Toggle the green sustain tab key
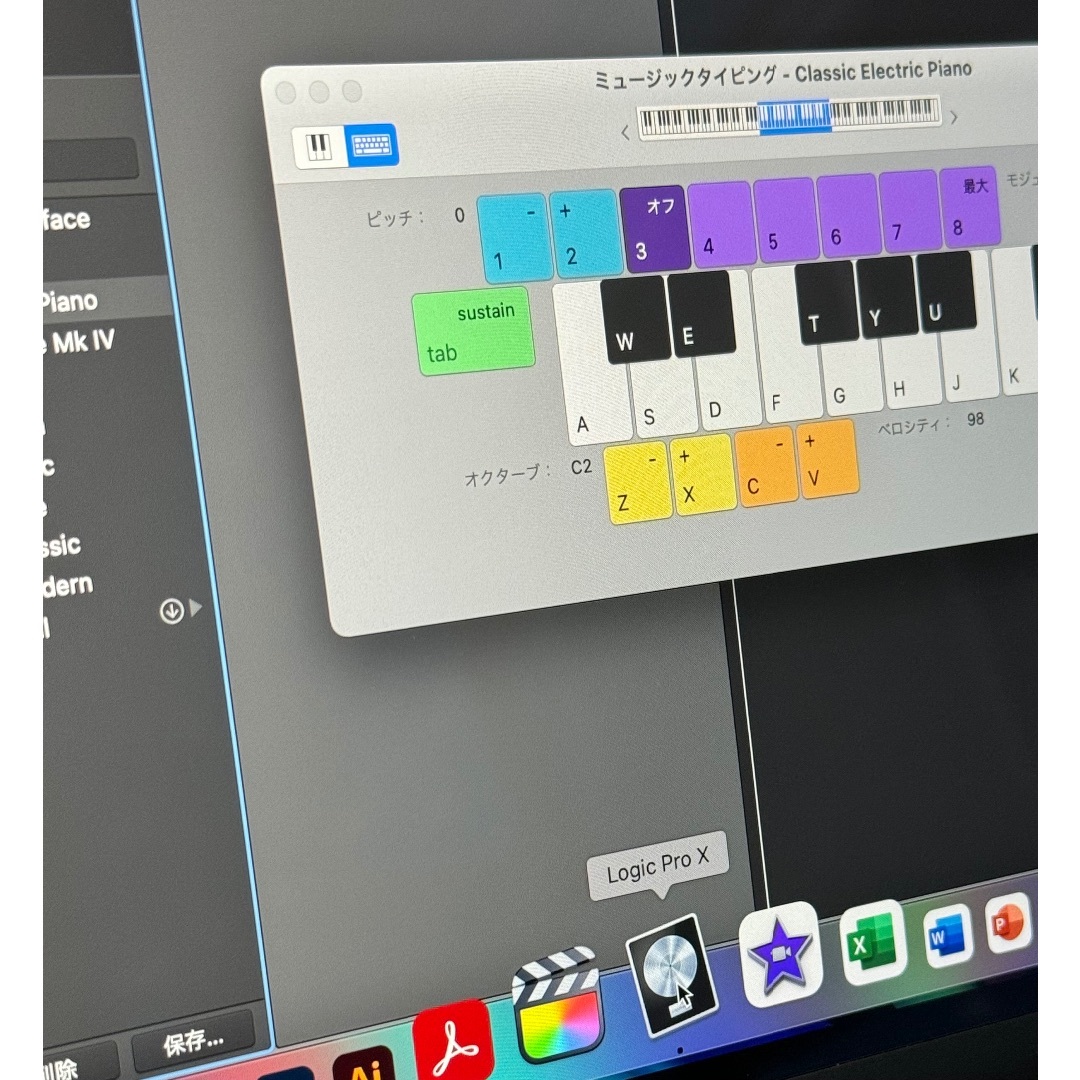 click(x=474, y=332)
